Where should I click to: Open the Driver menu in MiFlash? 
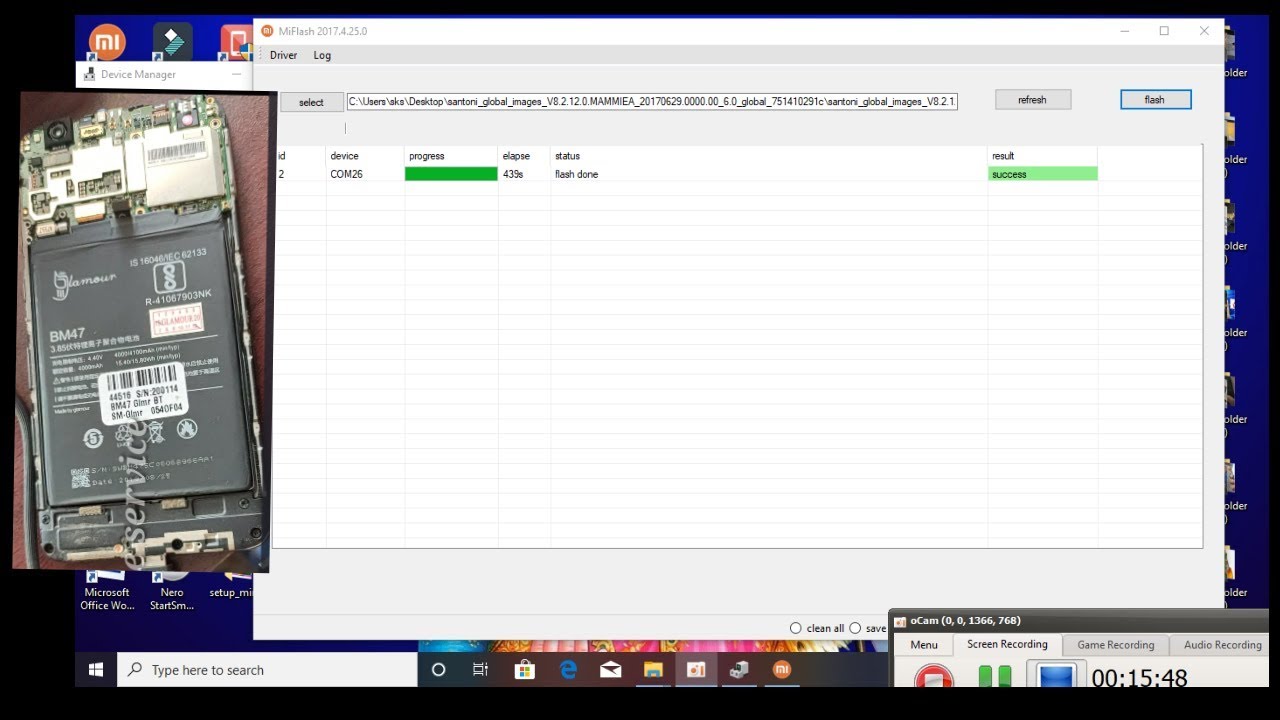[283, 55]
